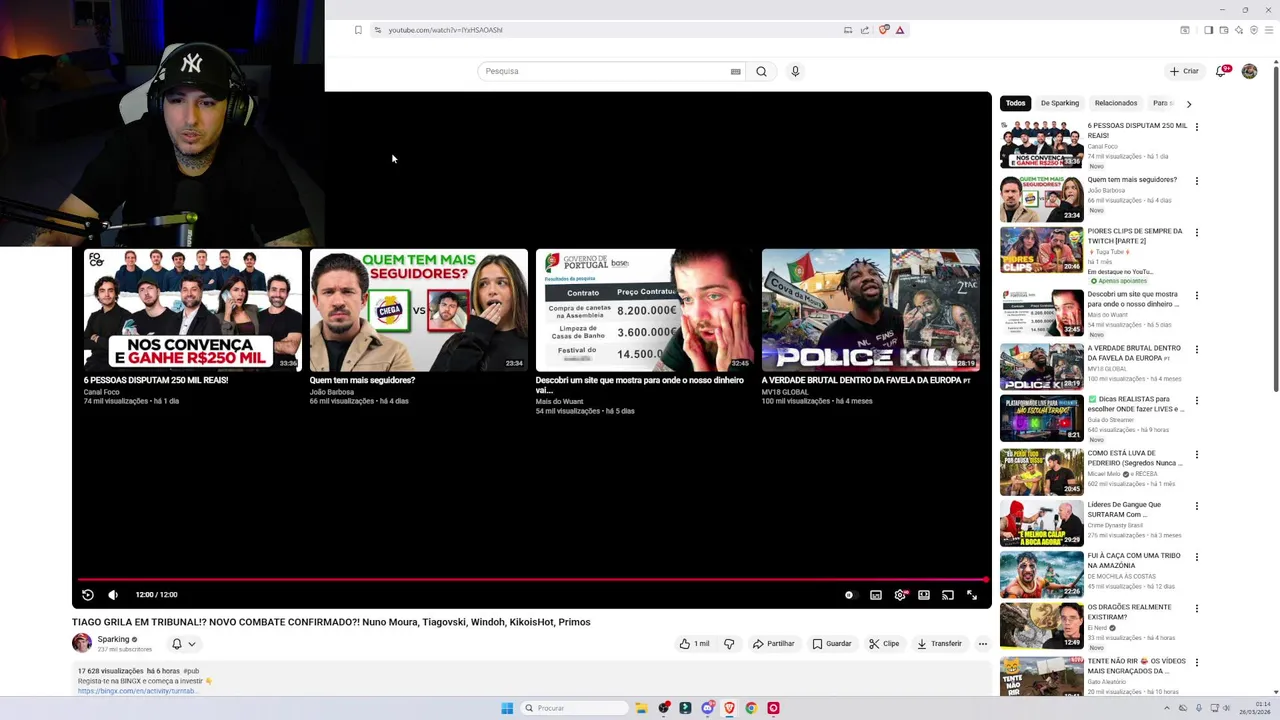Toggle the browser sidebar panel
This screenshot has width=1280, height=720.
coord(1208,30)
